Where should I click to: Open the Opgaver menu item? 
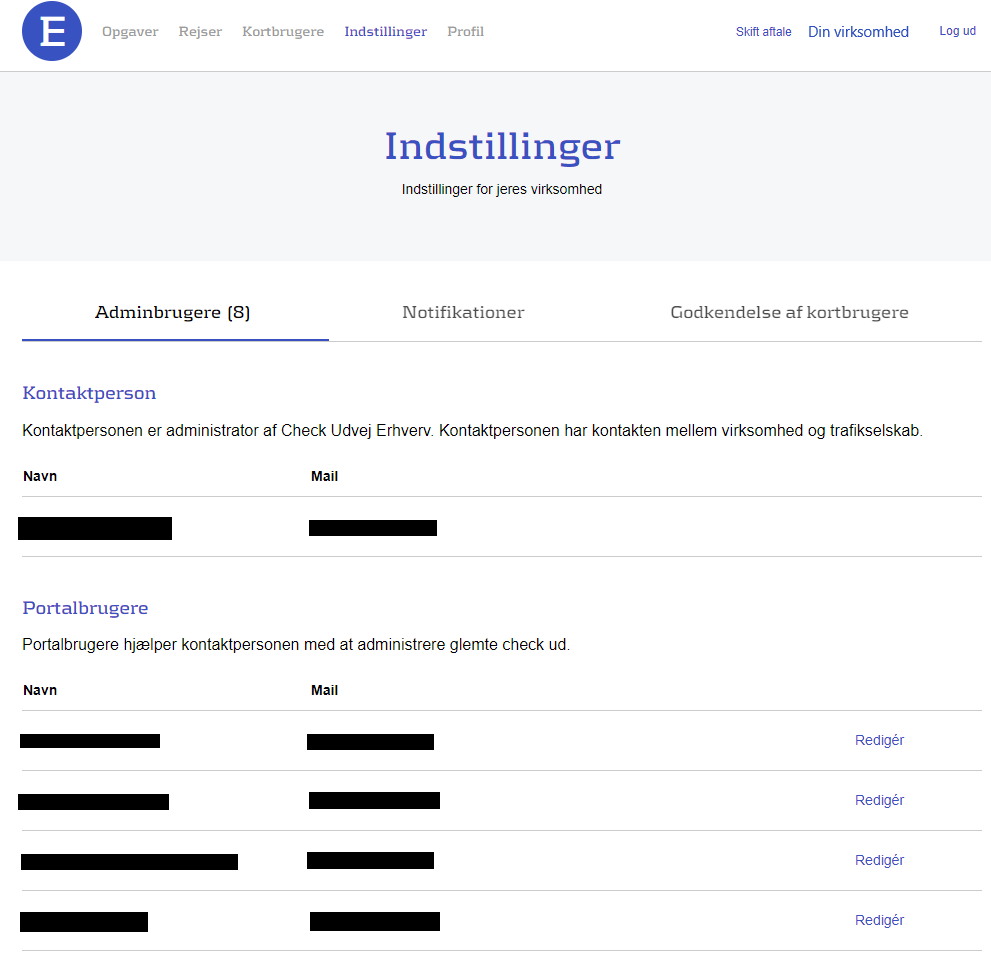pos(130,32)
